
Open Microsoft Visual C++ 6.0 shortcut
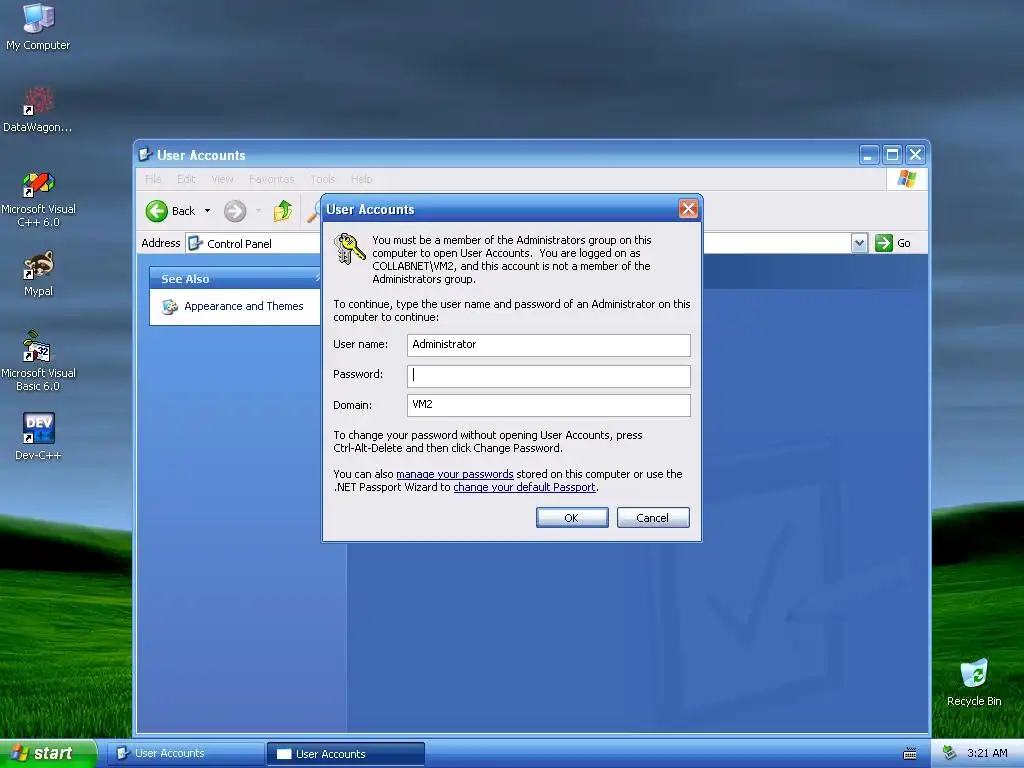[38, 199]
